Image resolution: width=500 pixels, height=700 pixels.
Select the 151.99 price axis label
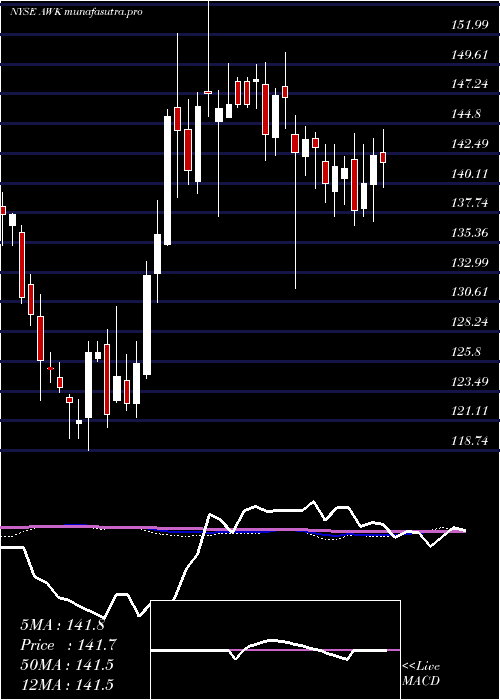click(469, 25)
